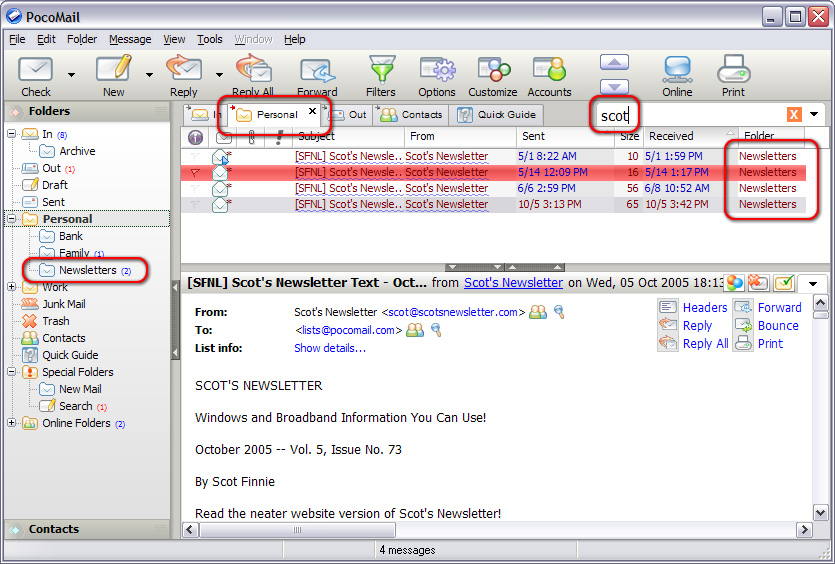Toggle flag on the 5/14 newsletter message
Image resolution: width=835 pixels, height=564 pixels.
click(196, 172)
